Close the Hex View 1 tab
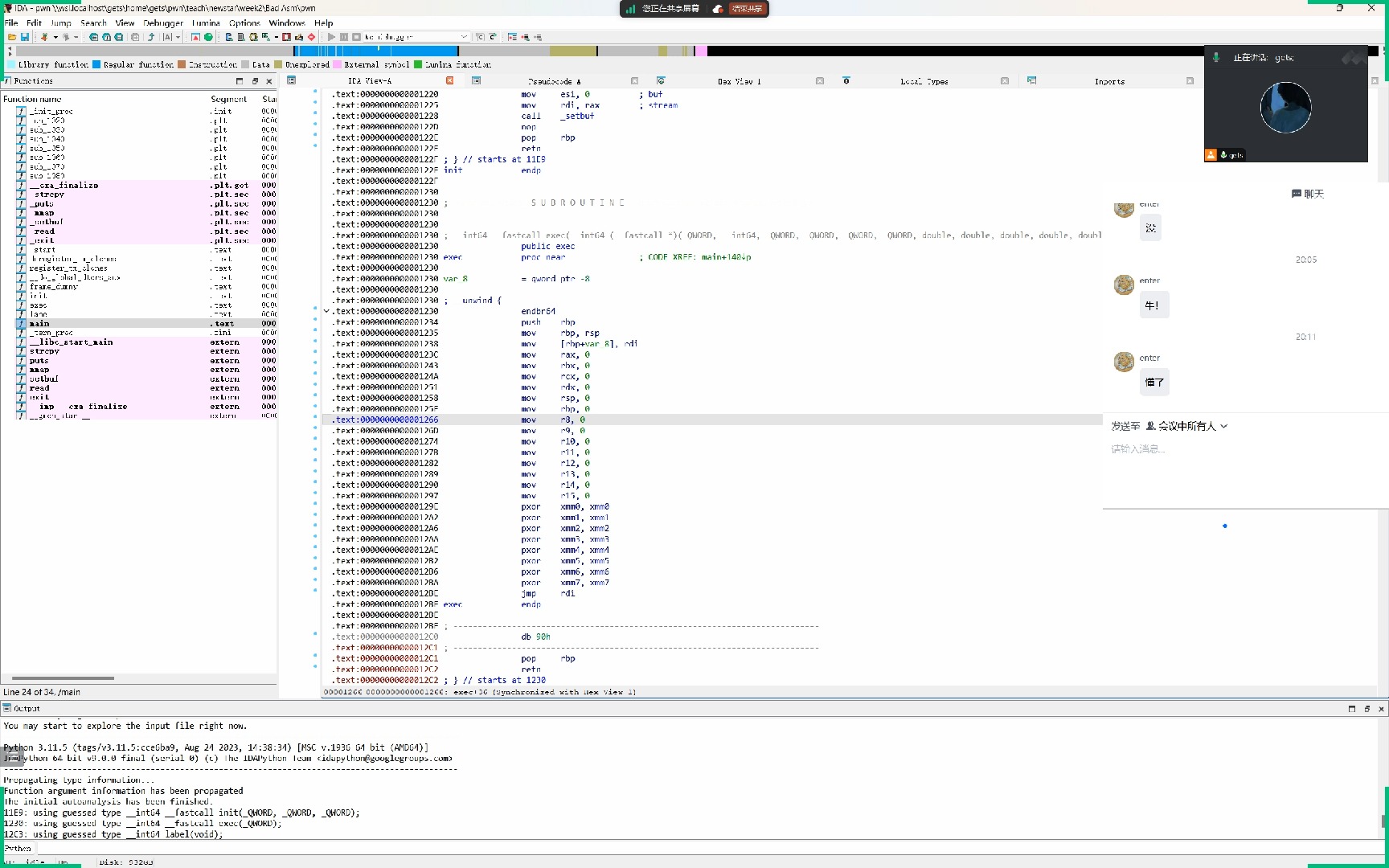 pyautogui.click(x=819, y=80)
